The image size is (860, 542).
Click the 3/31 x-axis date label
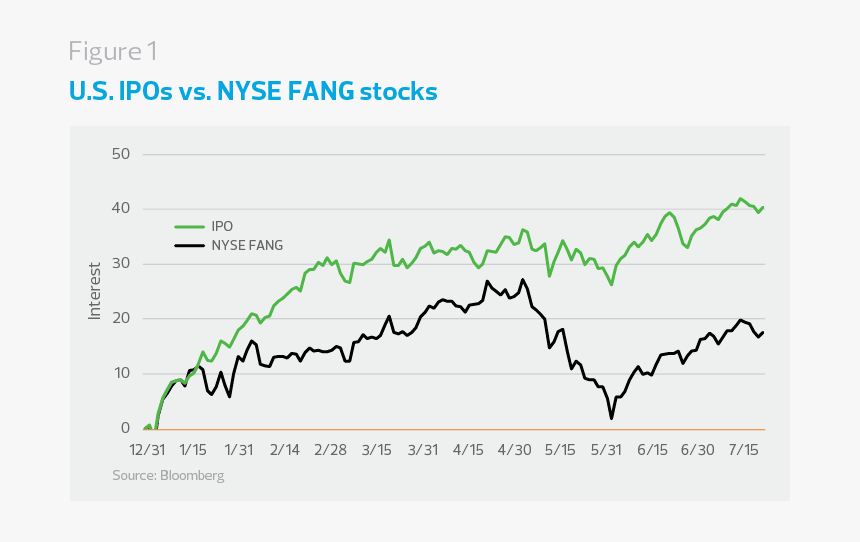click(422, 449)
